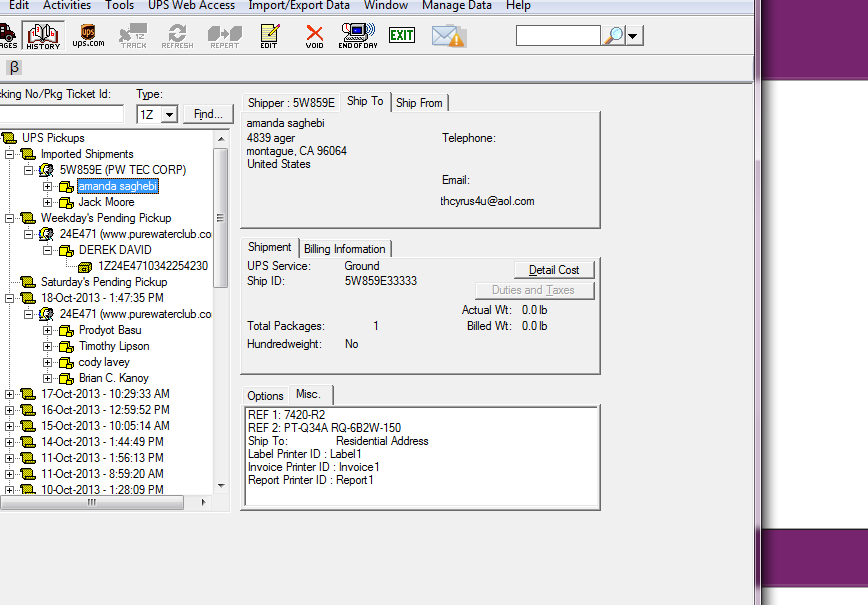
Task: Click the Edit shipment toolbar icon
Action: [269, 36]
